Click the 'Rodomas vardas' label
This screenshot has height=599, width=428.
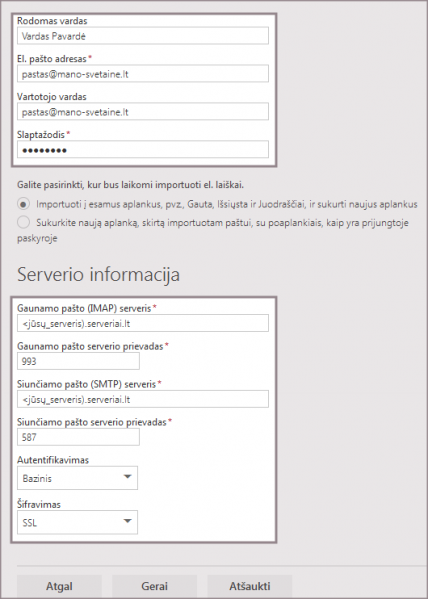coord(52,21)
